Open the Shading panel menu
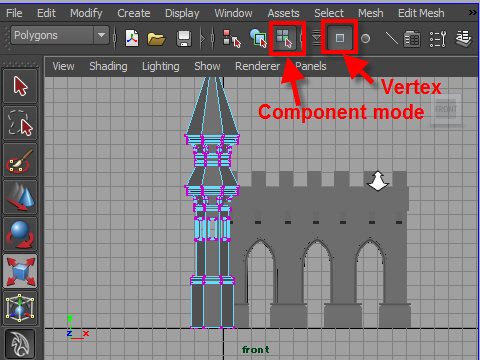The image size is (480, 360). (108, 66)
